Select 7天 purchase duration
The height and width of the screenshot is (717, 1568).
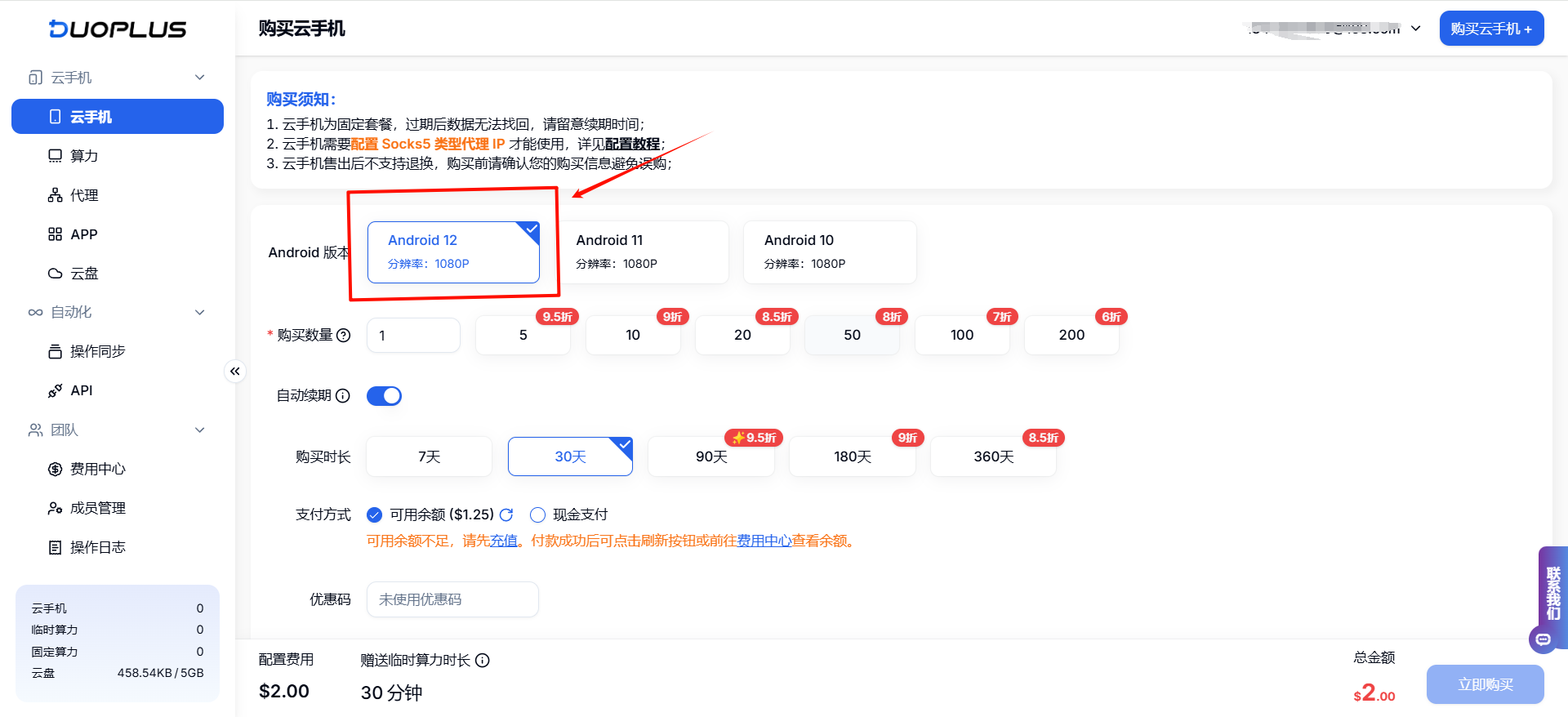tap(429, 456)
